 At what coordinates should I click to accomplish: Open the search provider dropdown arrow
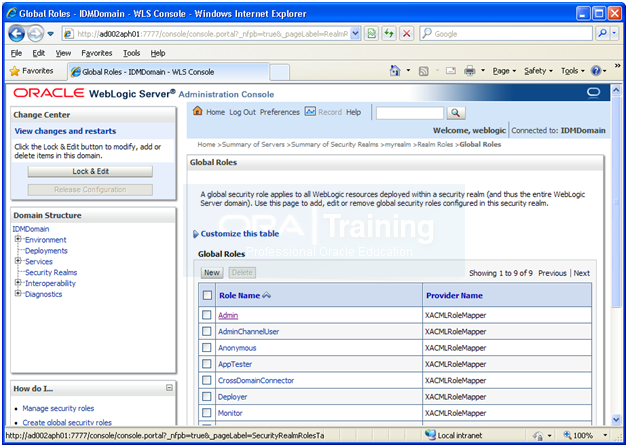click(614, 34)
